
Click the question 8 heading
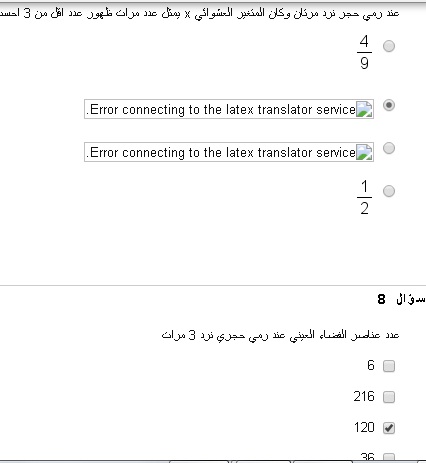click(x=401, y=299)
